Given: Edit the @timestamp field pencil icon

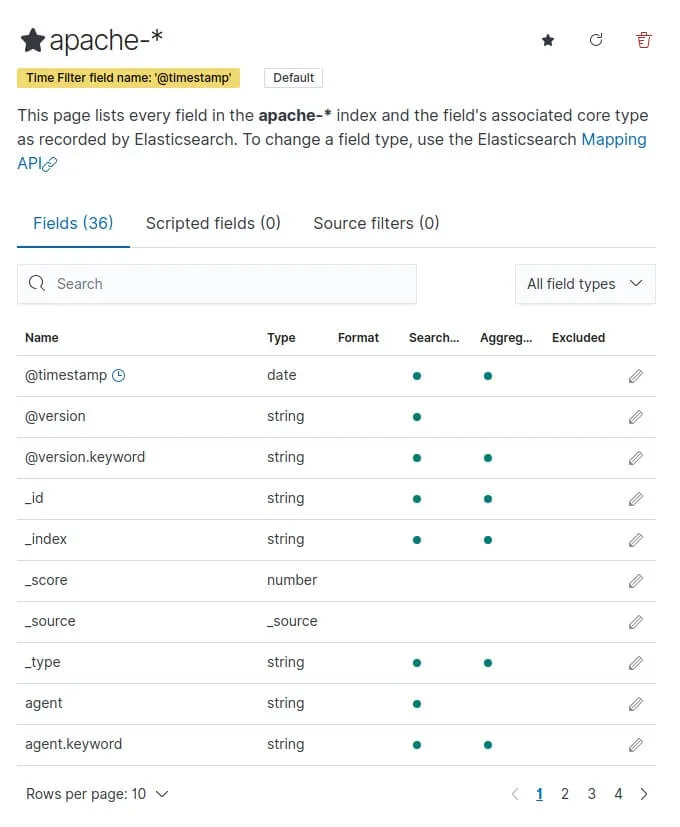Looking at the screenshot, I should coord(636,376).
